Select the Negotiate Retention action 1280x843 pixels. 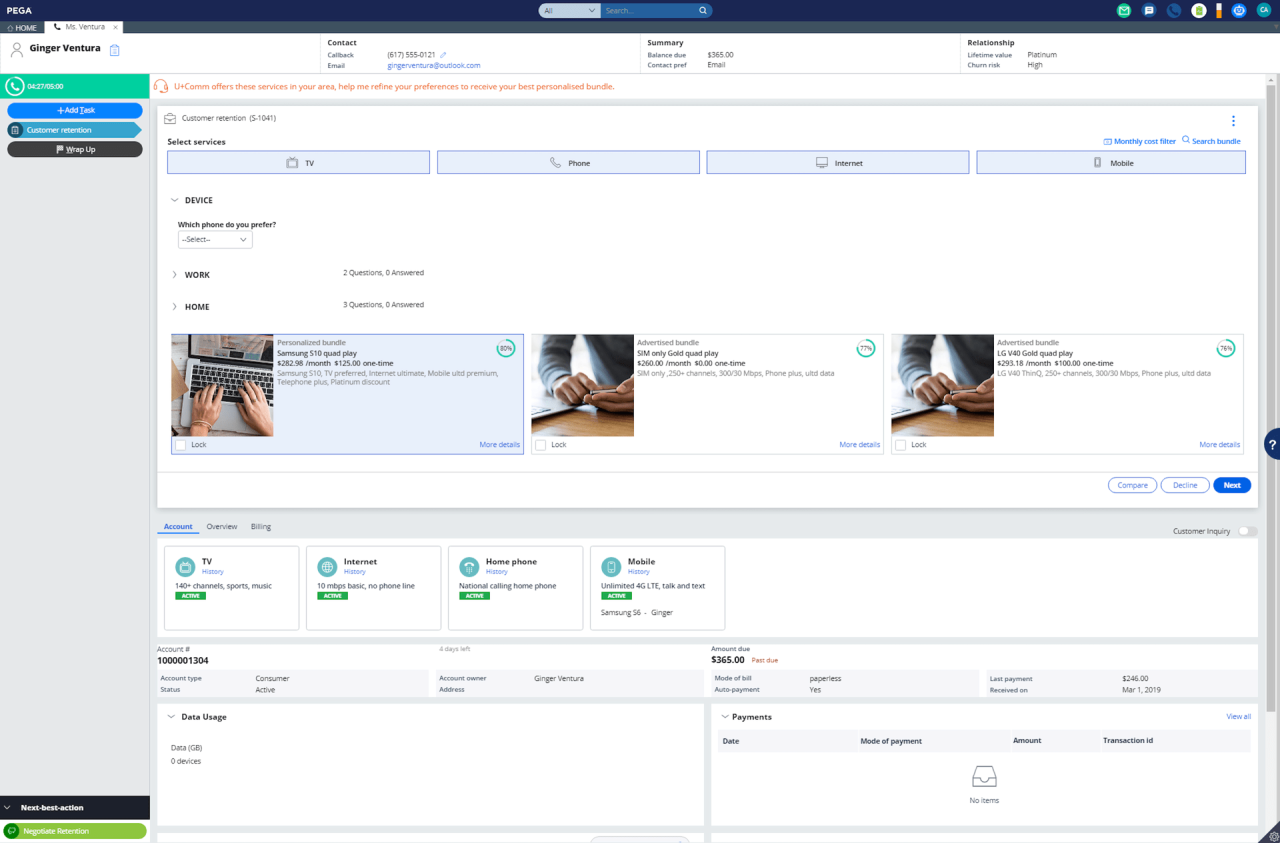click(x=75, y=830)
